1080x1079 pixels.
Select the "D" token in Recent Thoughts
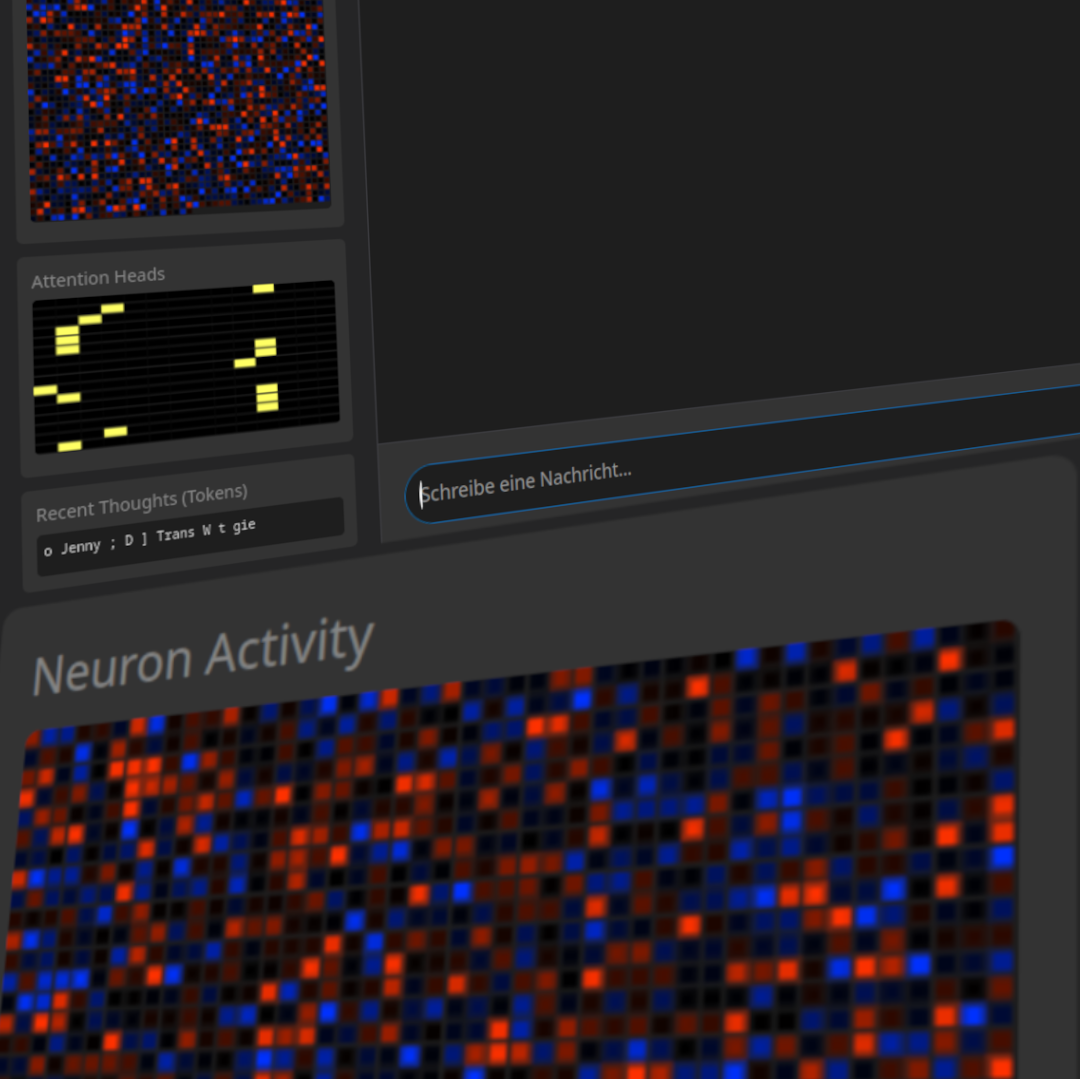click(x=129, y=541)
